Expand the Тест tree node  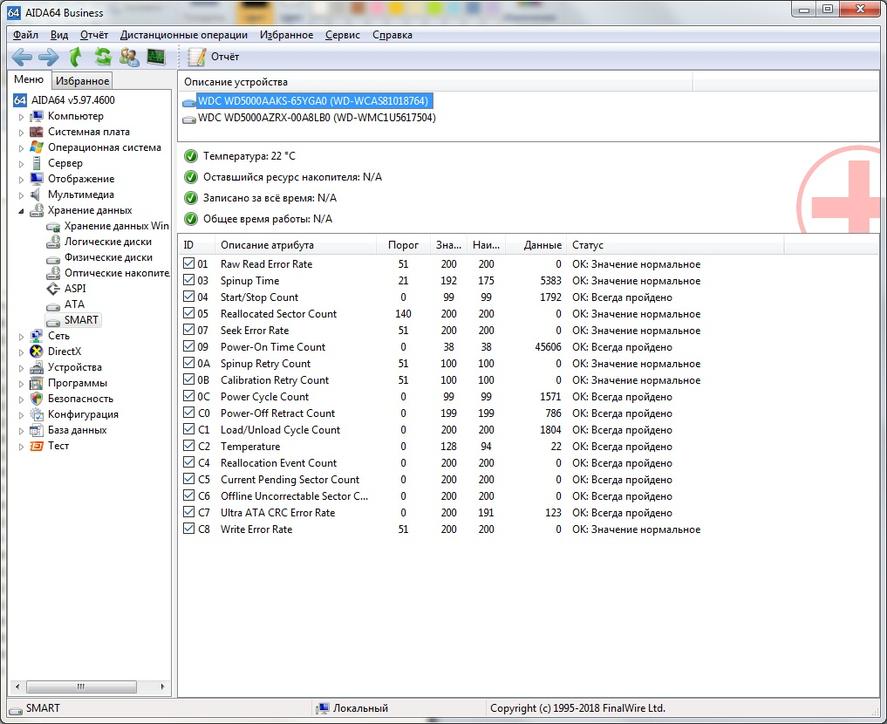coord(21,446)
